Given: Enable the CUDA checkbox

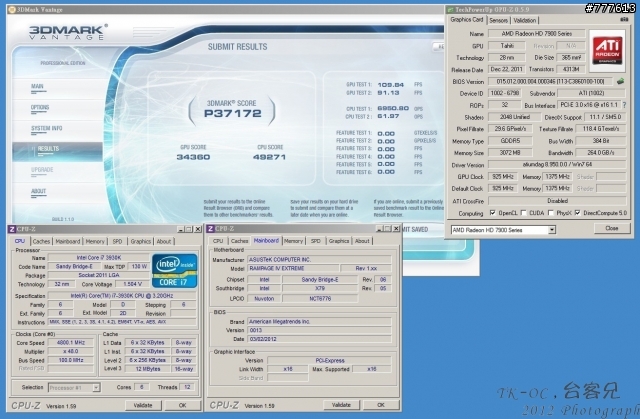Looking at the screenshot, I should [x=524, y=213].
